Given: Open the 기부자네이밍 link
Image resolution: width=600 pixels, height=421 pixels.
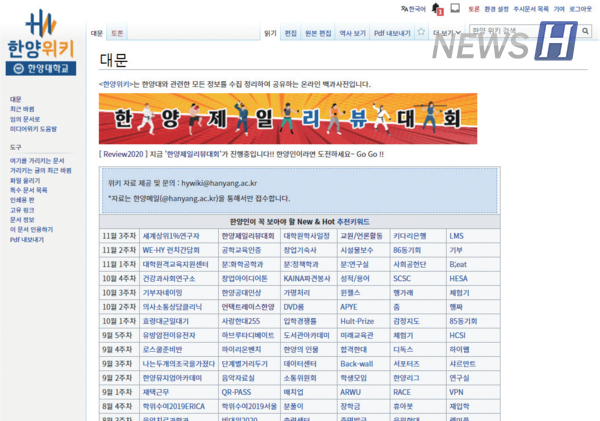Looking at the screenshot, I should pyautogui.click(x=162, y=293).
